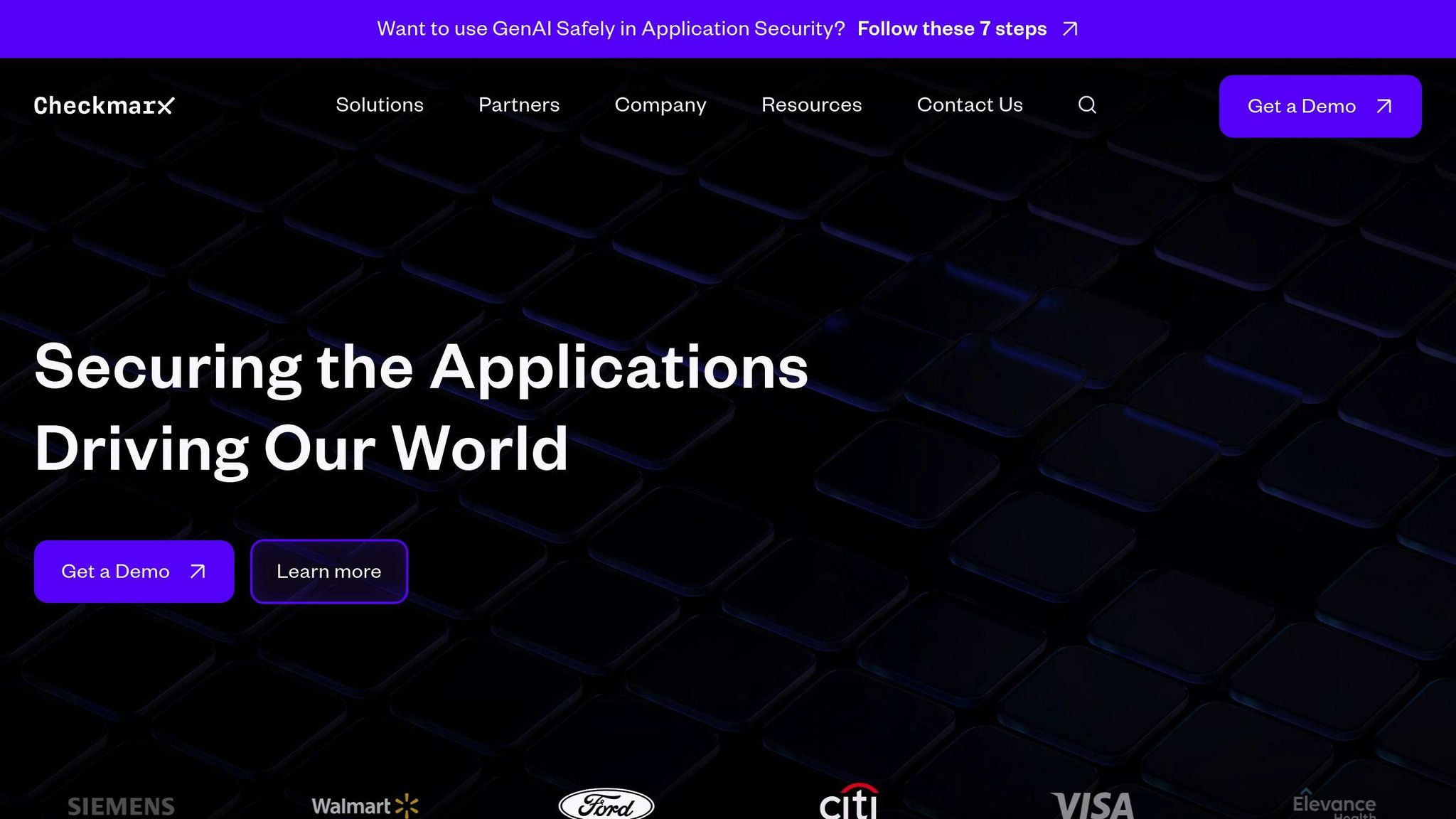Click the Visa logo
Image resolution: width=1456 pixels, height=819 pixels.
pyautogui.click(x=1093, y=806)
